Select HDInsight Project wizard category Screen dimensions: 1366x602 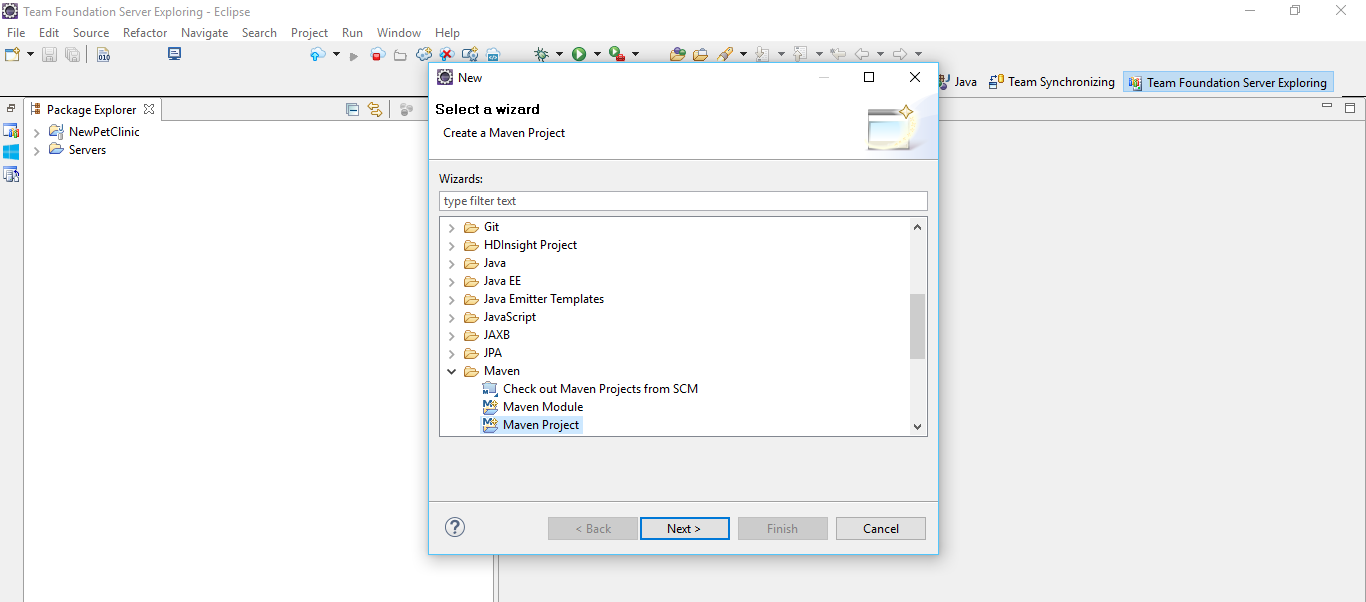[x=530, y=245]
